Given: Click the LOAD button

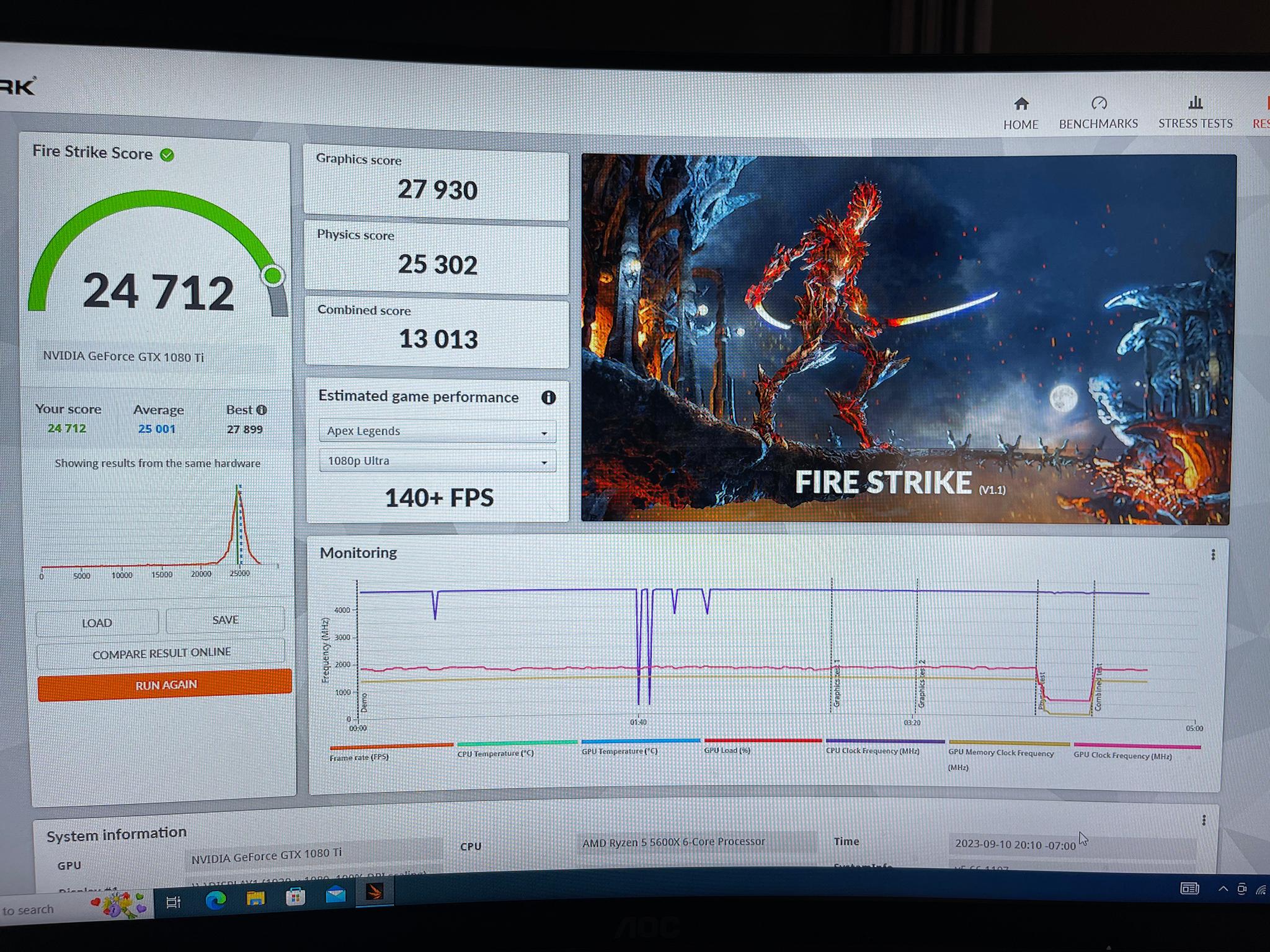Looking at the screenshot, I should click(x=97, y=623).
